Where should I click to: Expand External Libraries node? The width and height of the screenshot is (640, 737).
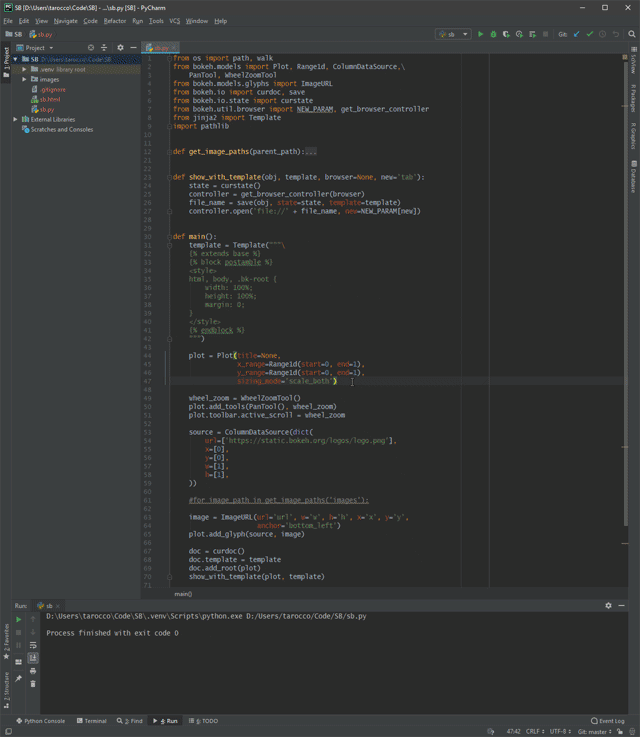pos(16,119)
